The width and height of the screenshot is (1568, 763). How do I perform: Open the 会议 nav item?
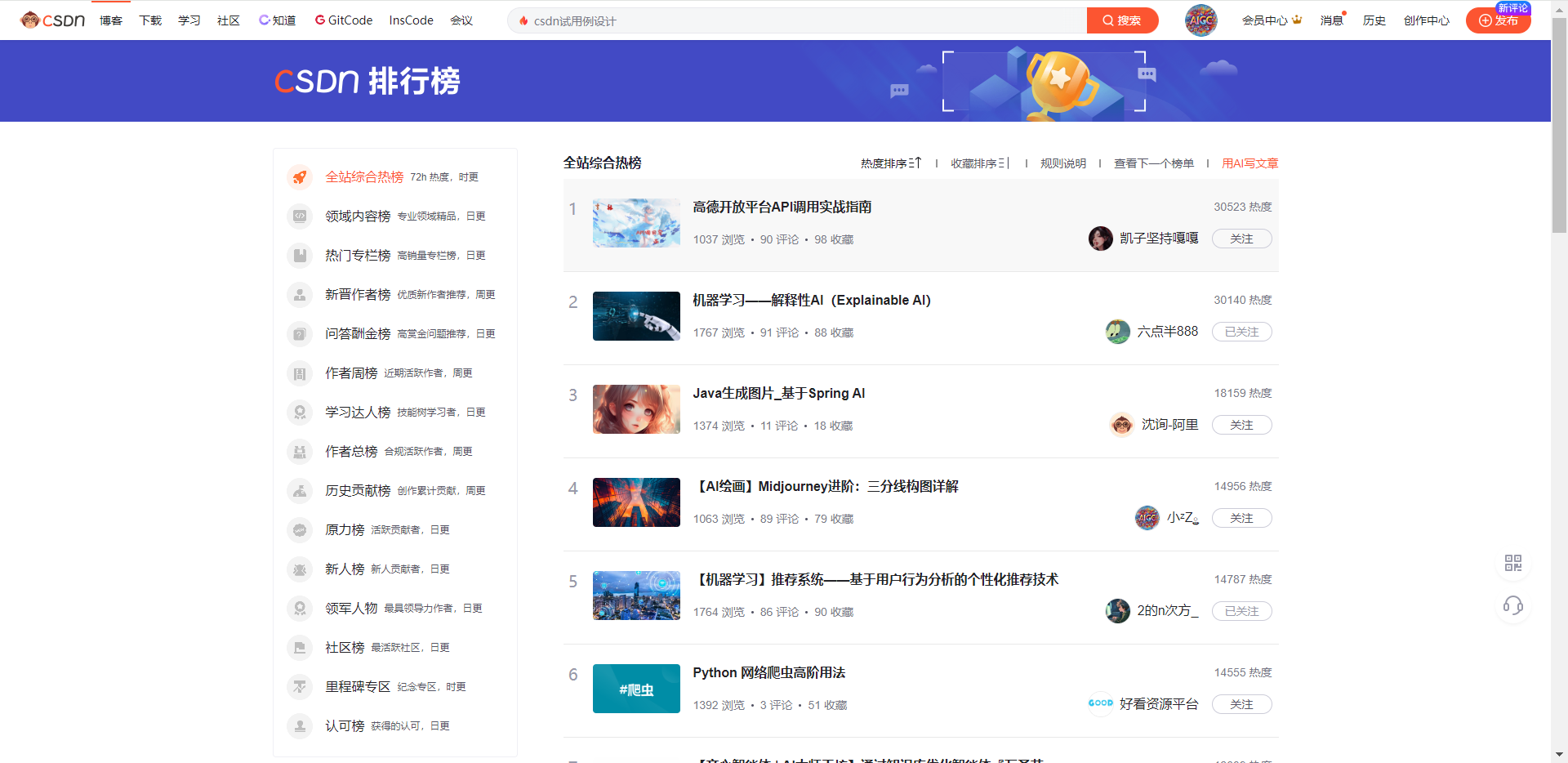tap(461, 20)
